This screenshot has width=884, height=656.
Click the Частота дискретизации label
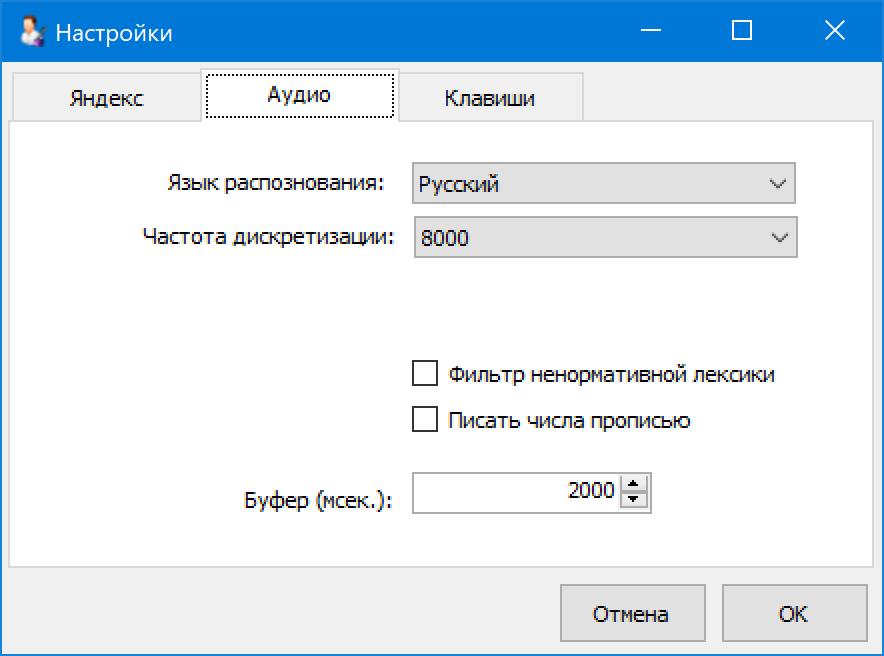click(x=269, y=238)
